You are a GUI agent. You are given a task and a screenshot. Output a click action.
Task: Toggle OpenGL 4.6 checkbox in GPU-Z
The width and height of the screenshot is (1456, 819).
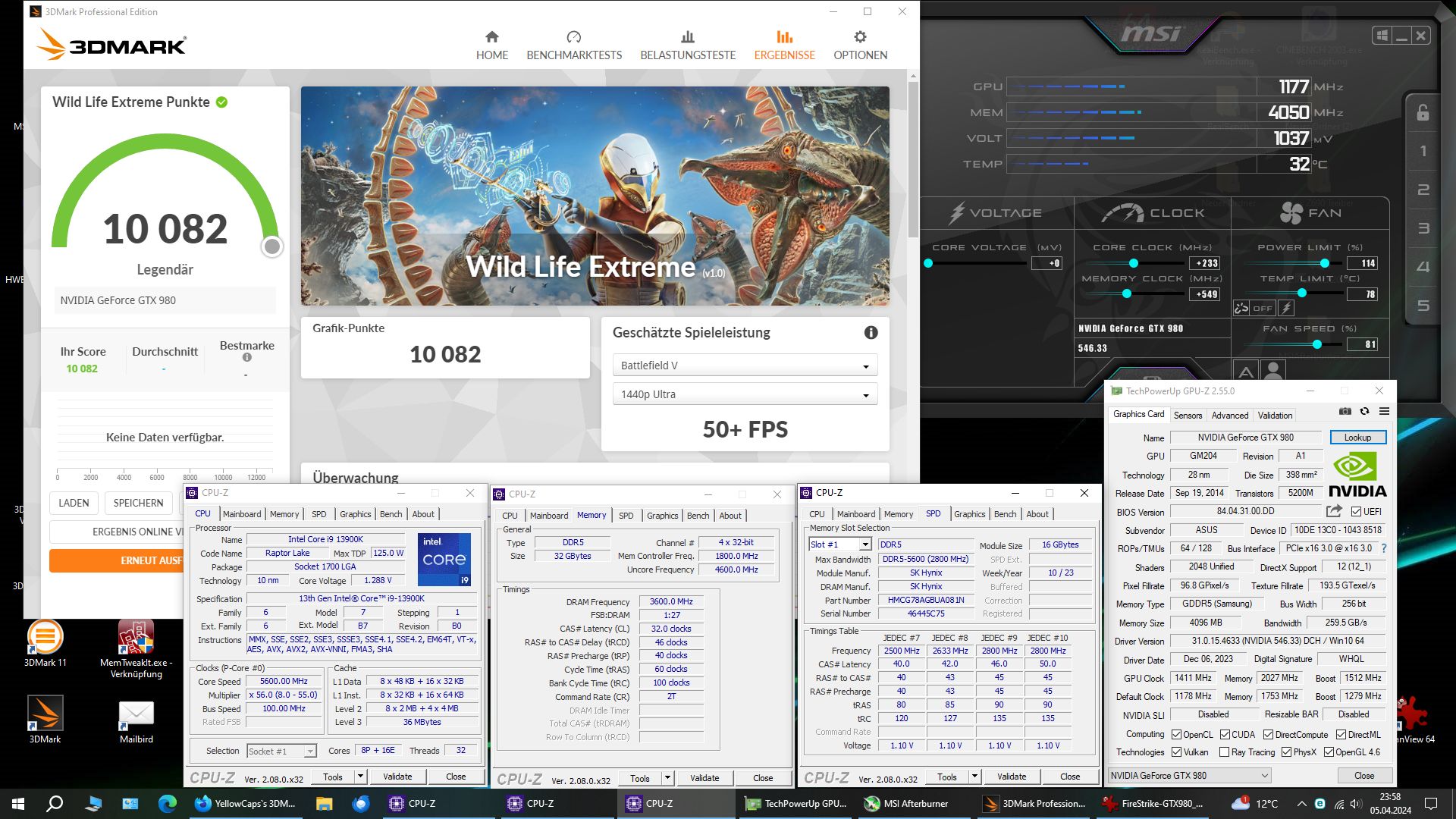click(x=1329, y=752)
